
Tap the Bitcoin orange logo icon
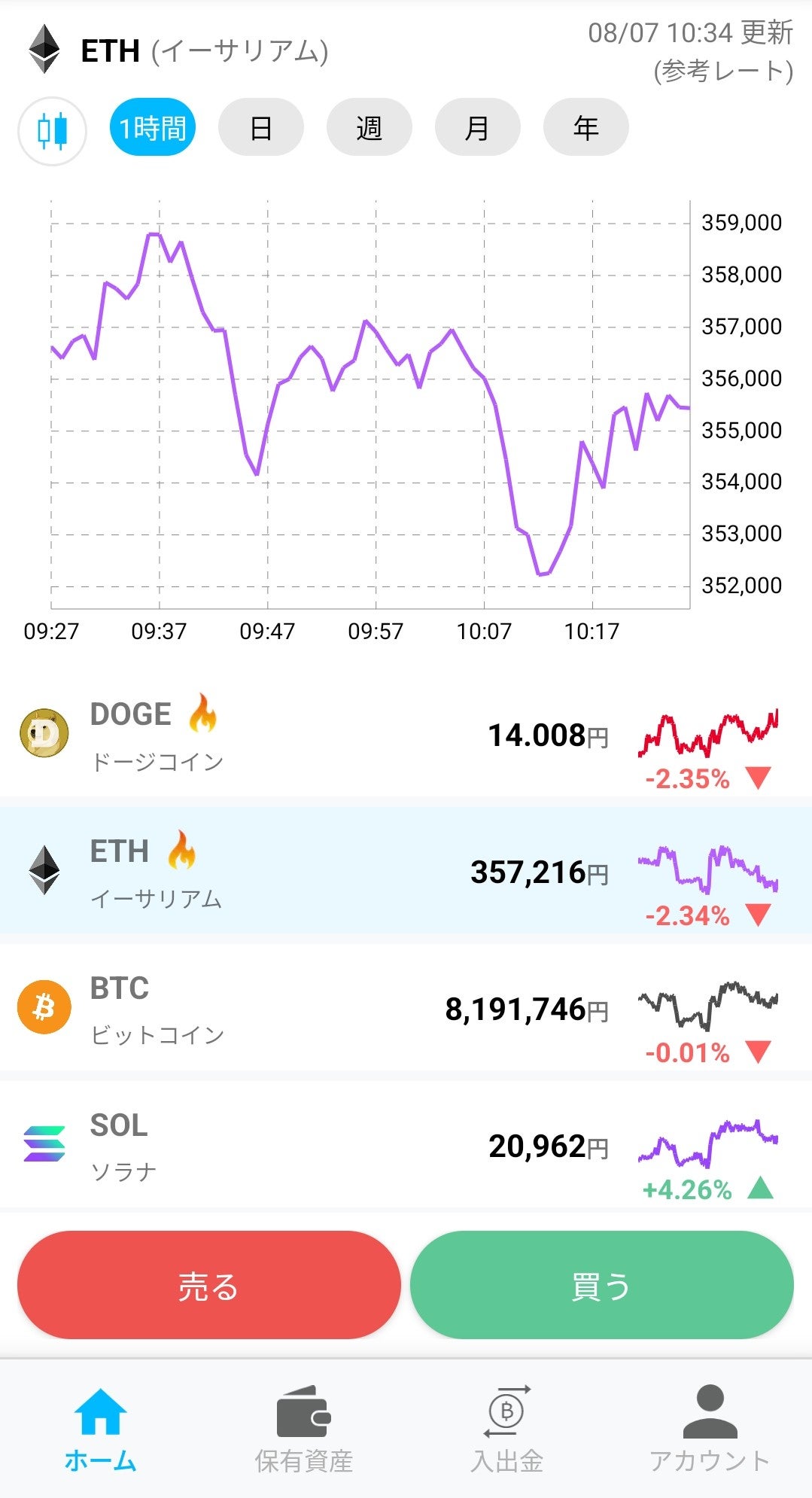(44, 1006)
